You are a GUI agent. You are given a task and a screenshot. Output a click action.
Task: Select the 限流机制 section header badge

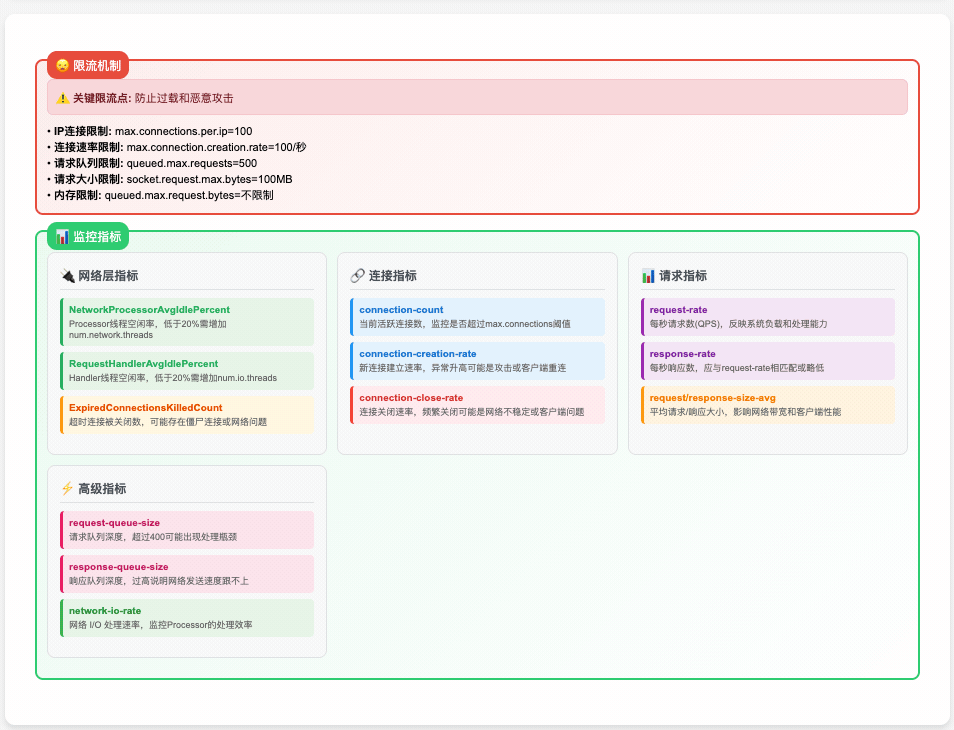[x=88, y=65]
